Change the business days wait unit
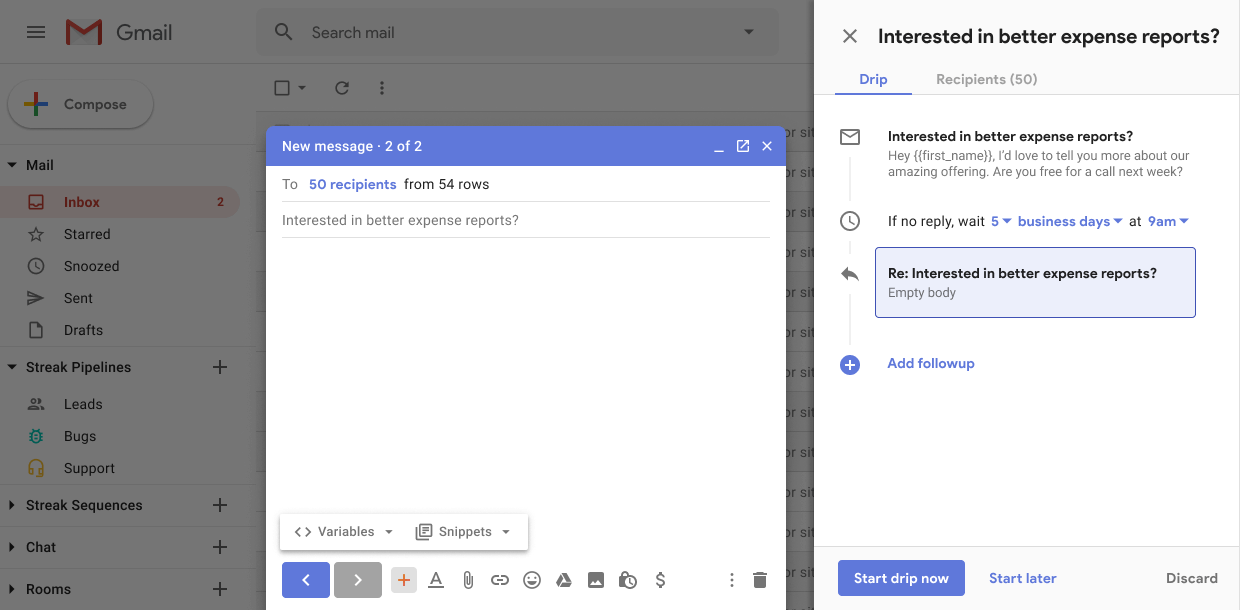 tap(1069, 221)
